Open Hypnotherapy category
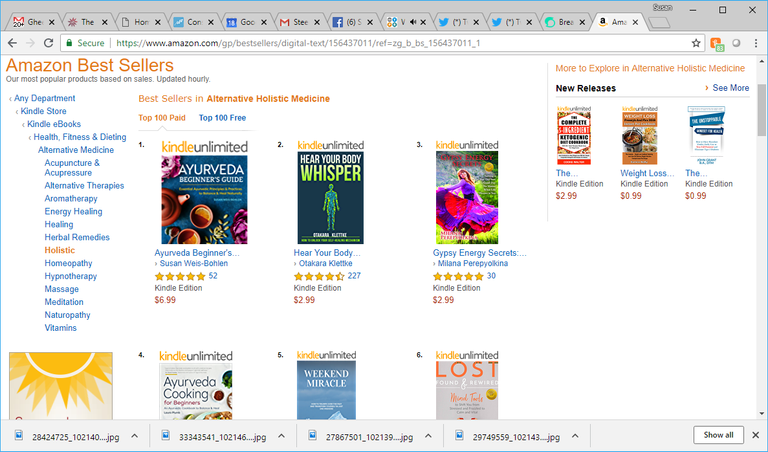Screen dimensions: 768x452 [71, 276]
